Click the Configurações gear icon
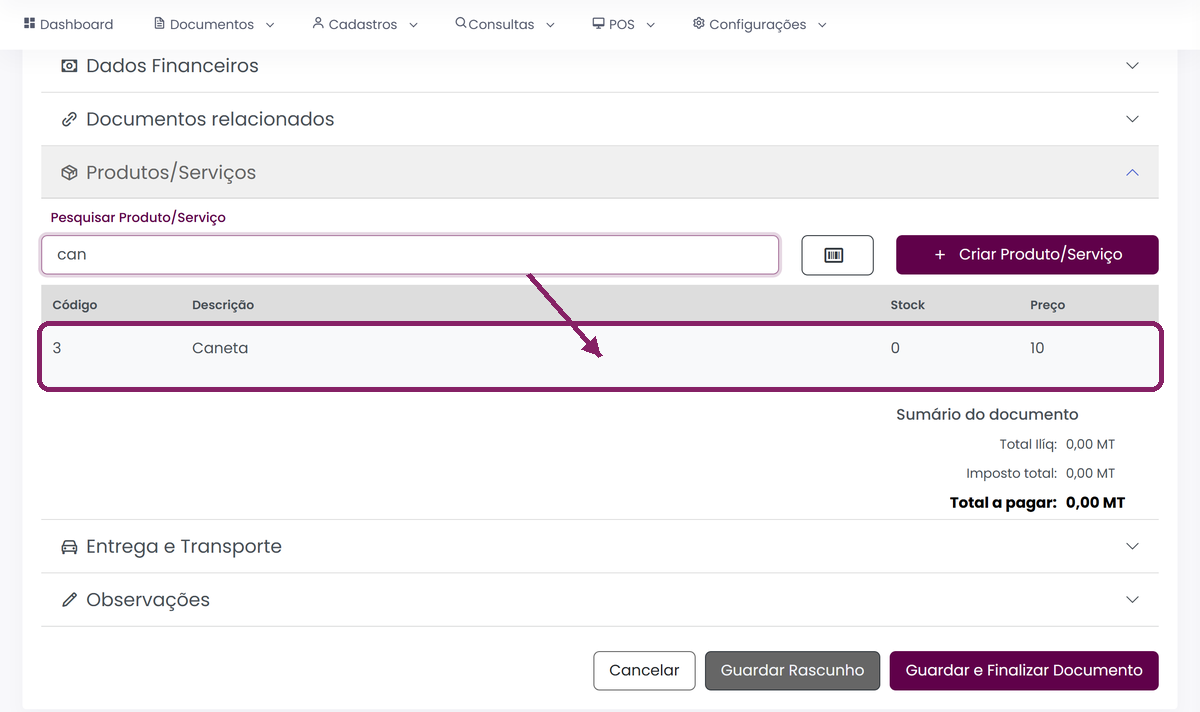1200x712 pixels. [x=699, y=23]
